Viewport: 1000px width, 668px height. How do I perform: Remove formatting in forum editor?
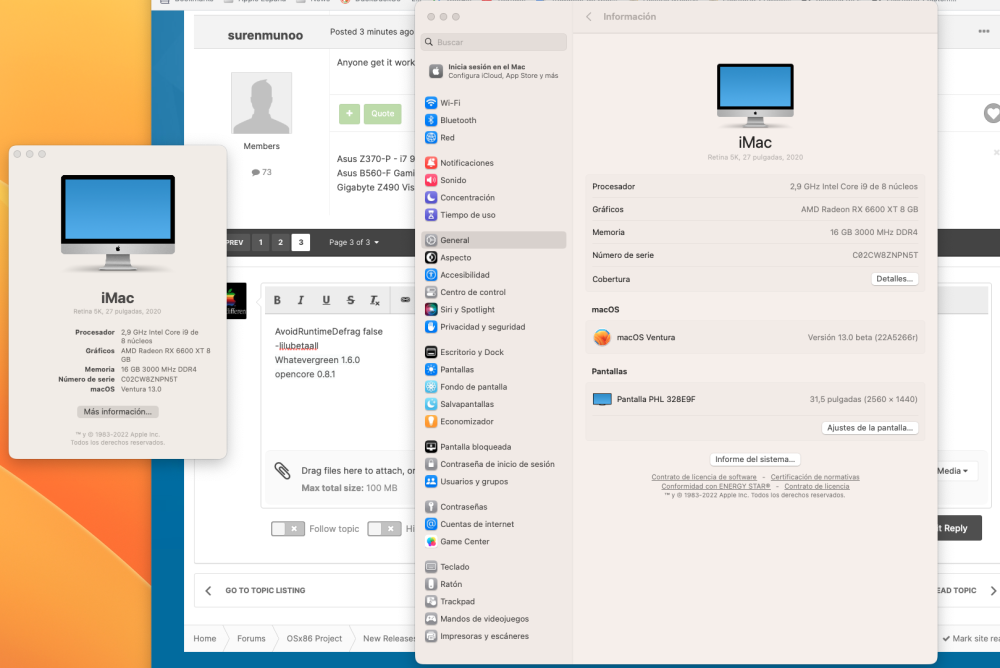click(375, 300)
